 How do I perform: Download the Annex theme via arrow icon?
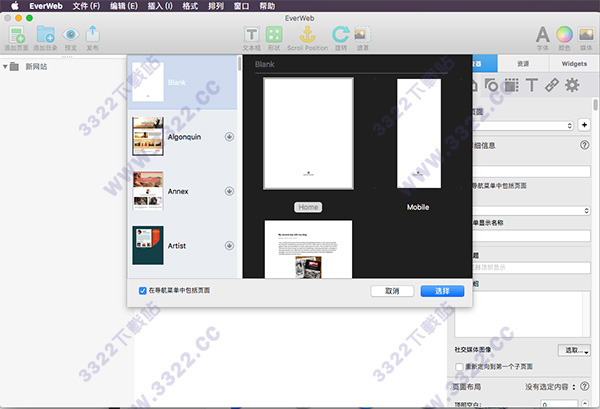pos(229,191)
